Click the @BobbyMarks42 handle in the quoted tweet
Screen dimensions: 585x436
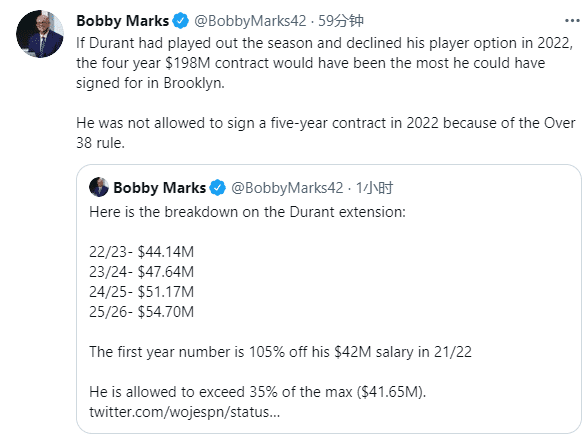coord(287,188)
